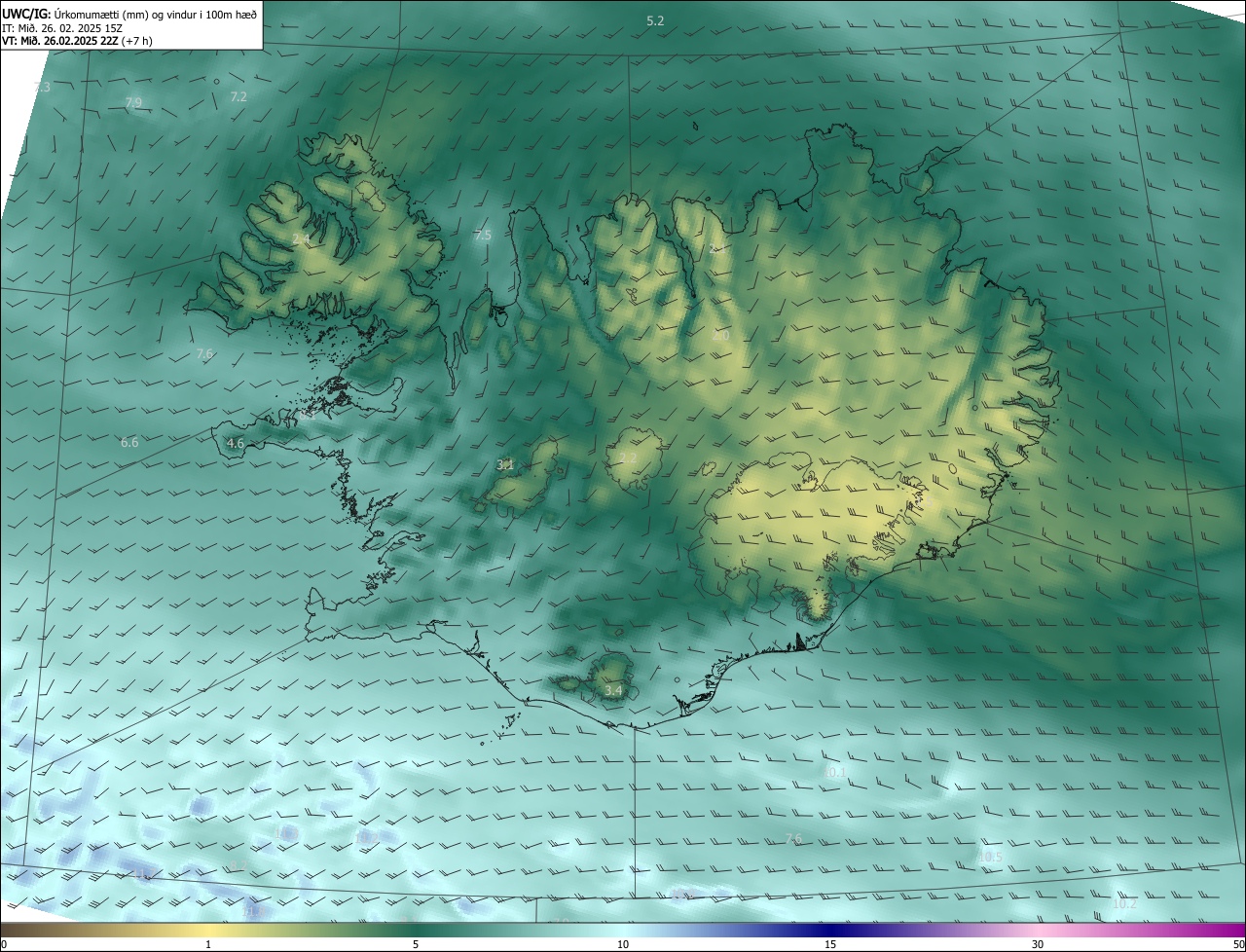Click the valid time 'VT: Mið. 26.02.2025 22Z (+7 h)'

(x=77, y=41)
